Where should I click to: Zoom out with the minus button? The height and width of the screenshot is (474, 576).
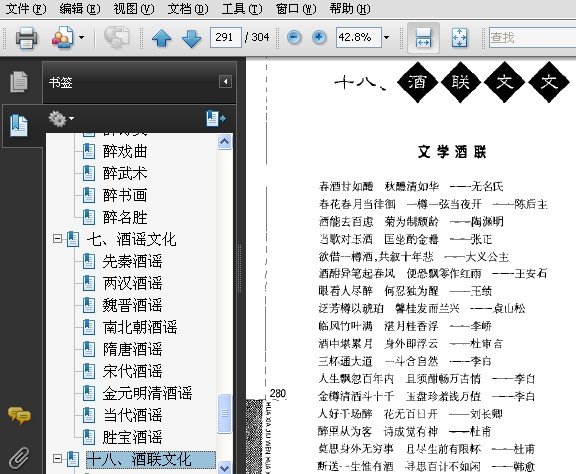(294, 37)
